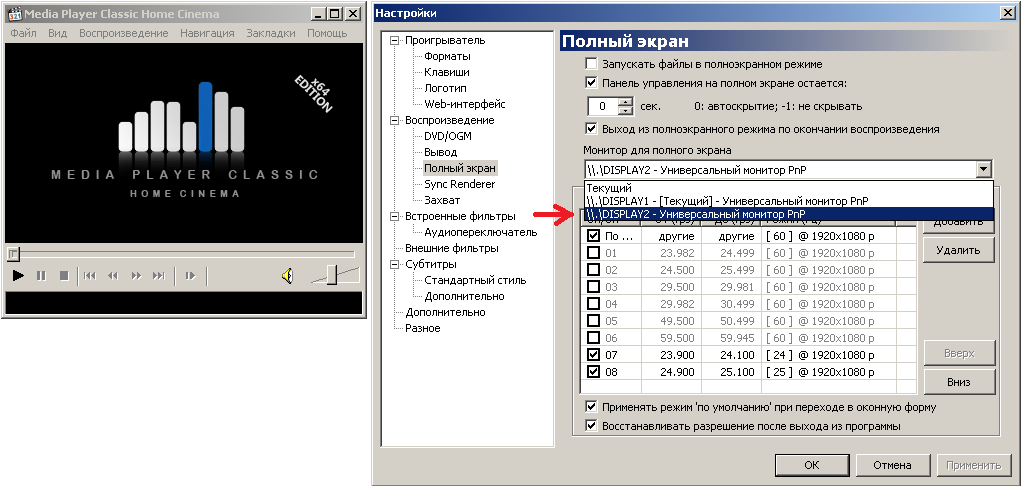The width and height of the screenshot is (1021, 486).
Task: Select Вывод in settings tree
Action: pyautogui.click(x=440, y=152)
